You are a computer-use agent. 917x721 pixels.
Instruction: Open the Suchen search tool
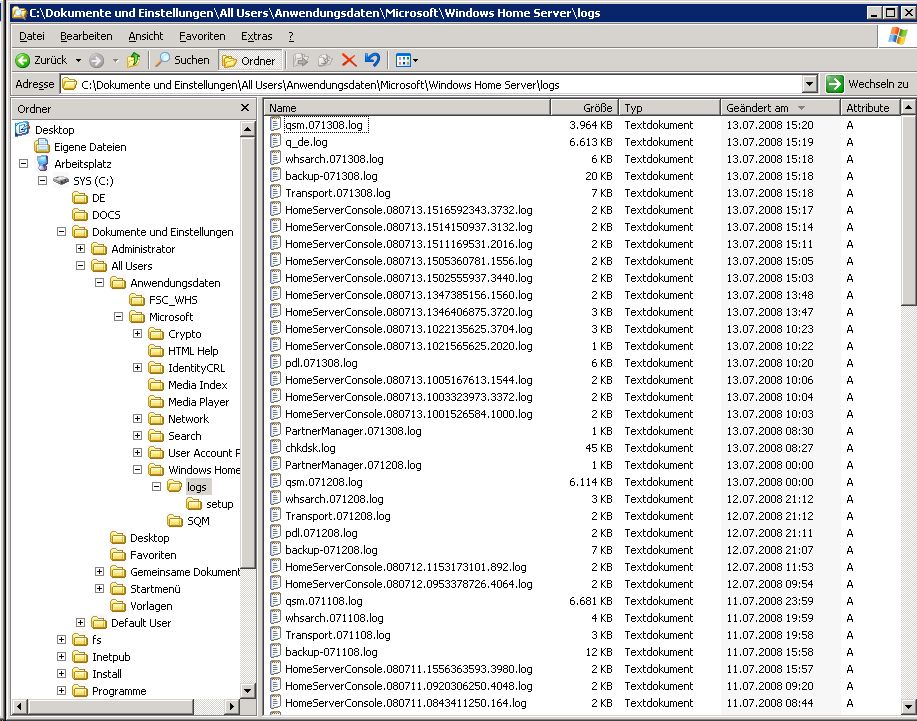click(182, 60)
